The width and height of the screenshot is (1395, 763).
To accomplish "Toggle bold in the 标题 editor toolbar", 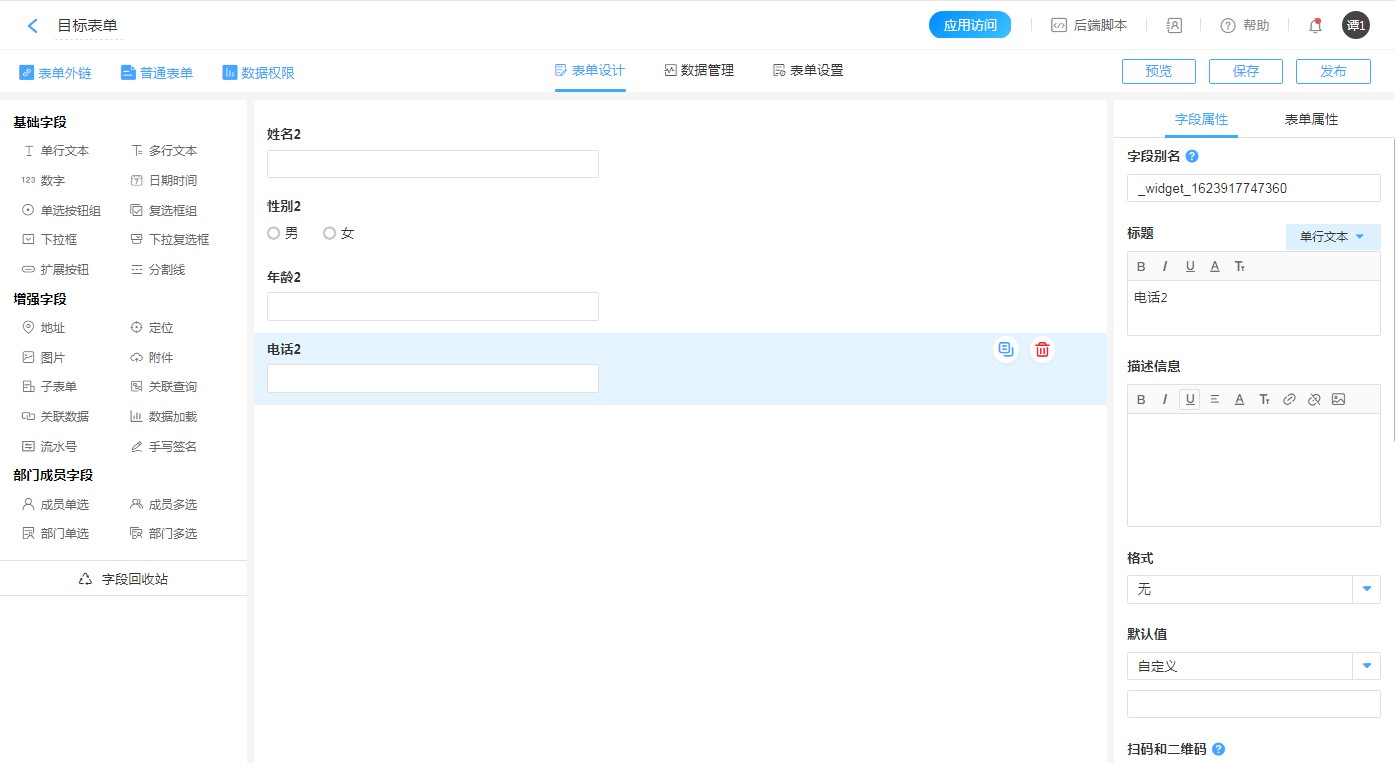I will tap(1141, 267).
